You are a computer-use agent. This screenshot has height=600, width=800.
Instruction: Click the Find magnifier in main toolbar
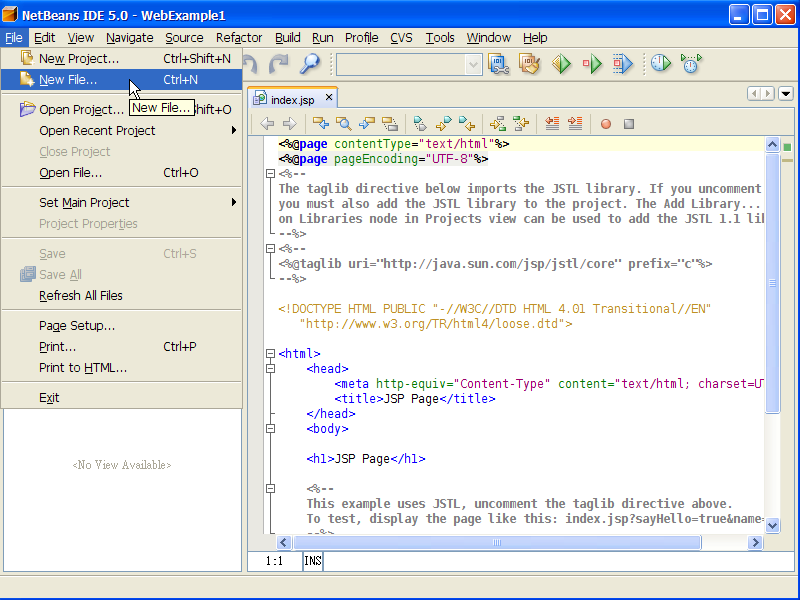pos(309,64)
